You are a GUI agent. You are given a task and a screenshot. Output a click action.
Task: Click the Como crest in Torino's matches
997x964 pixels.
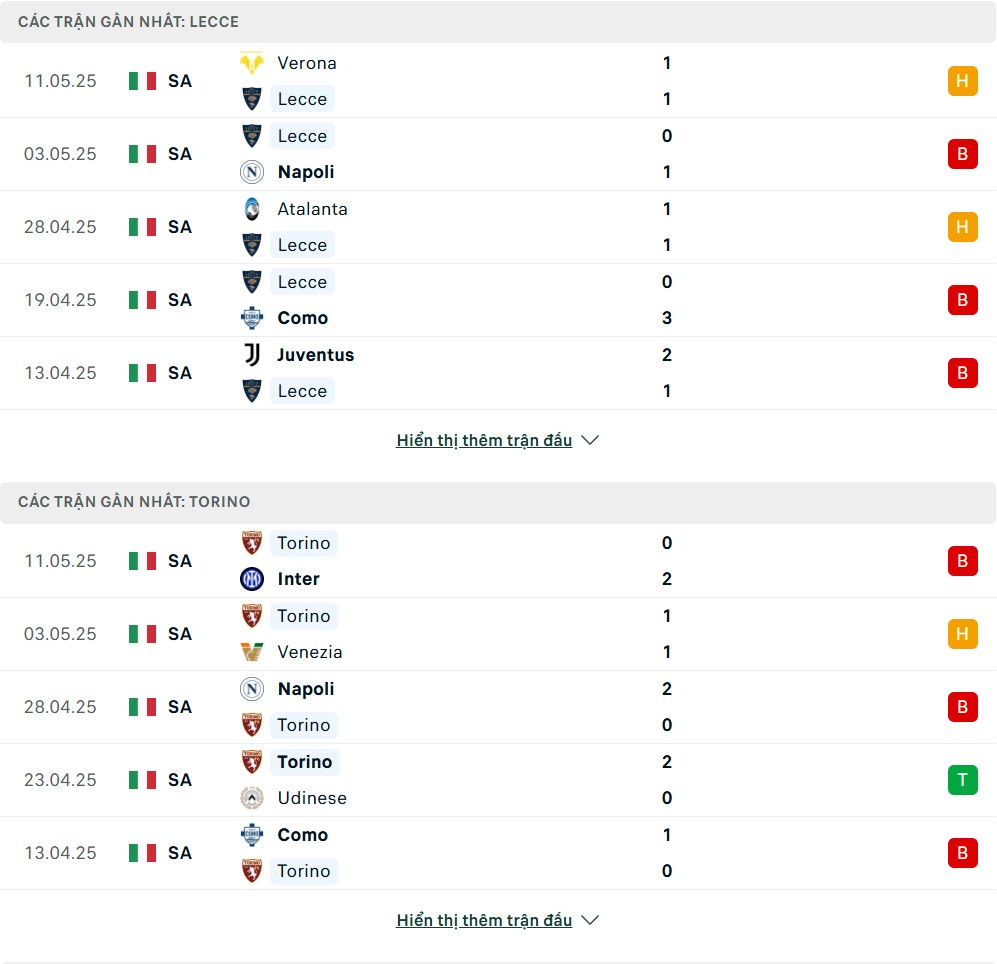pyautogui.click(x=252, y=835)
